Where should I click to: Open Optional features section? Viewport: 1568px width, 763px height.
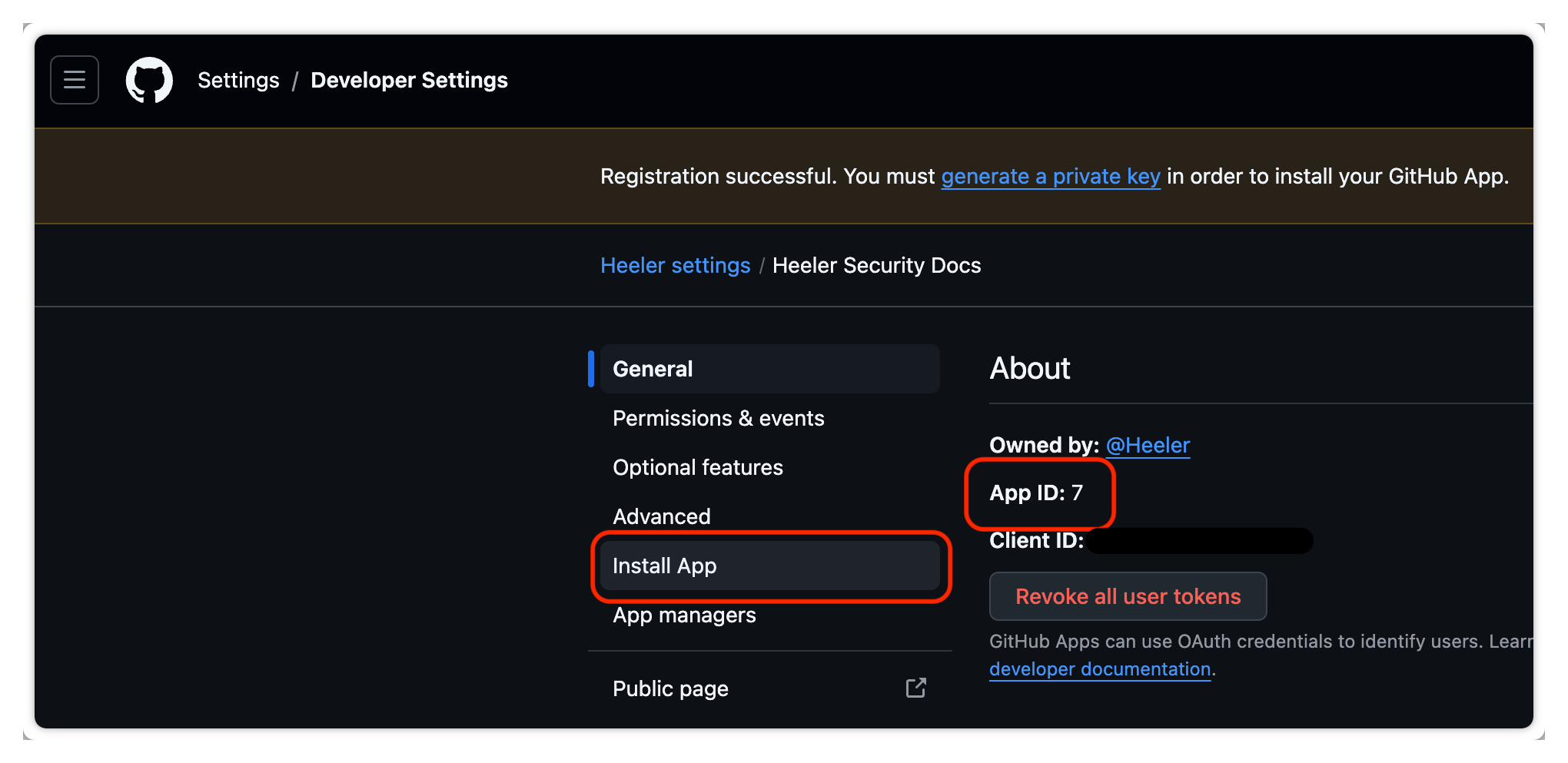[x=769, y=467]
